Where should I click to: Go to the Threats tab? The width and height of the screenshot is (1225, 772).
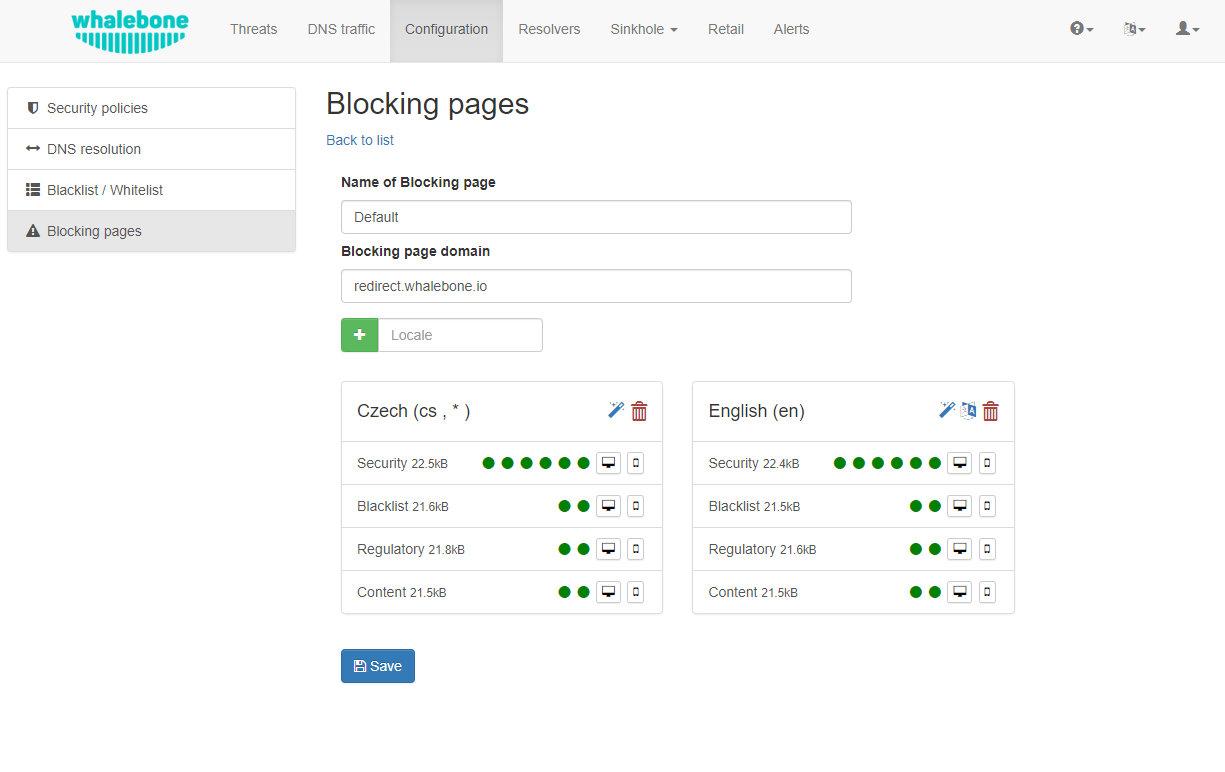tap(253, 29)
